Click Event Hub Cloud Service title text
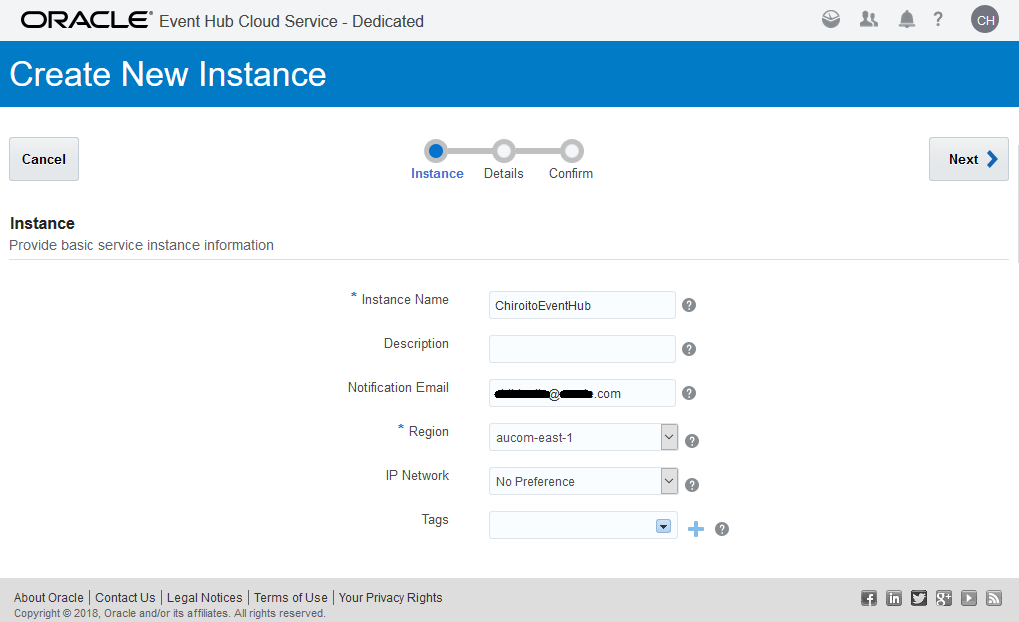The height and width of the screenshot is (622, 1019). click(x=291, y=21)
